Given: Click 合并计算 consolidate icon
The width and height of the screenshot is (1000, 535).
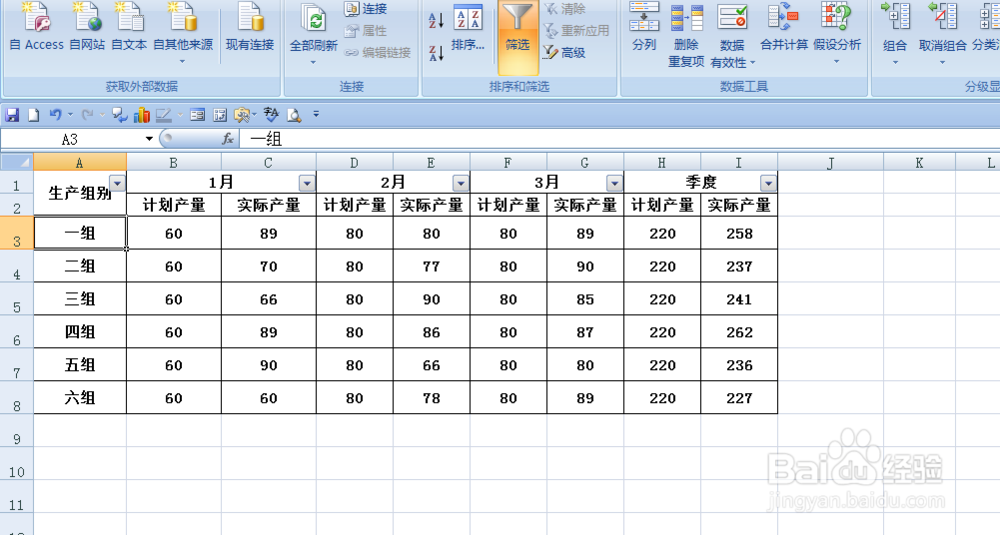Looking at the screenshot, I should 784,27.
